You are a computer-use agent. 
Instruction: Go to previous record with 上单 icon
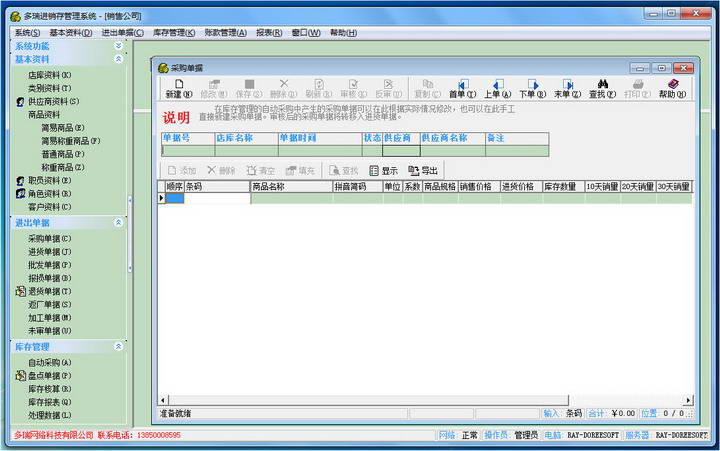498,85
